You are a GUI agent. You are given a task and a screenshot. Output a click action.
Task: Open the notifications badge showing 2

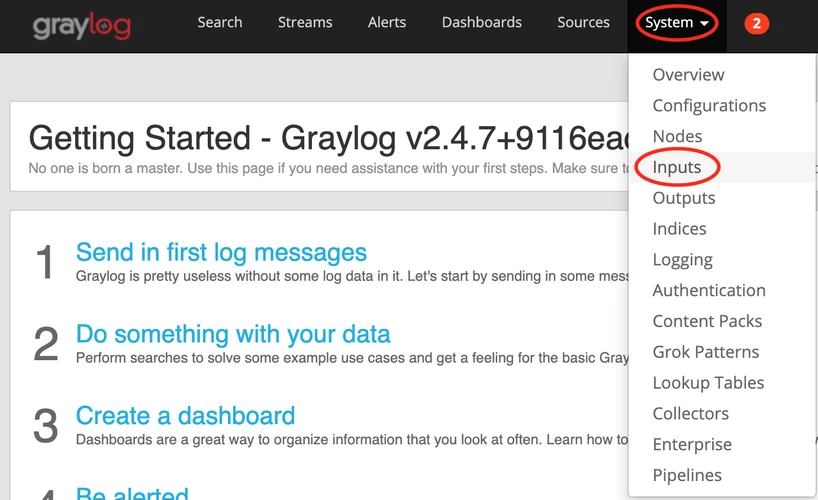click(756, 23)
